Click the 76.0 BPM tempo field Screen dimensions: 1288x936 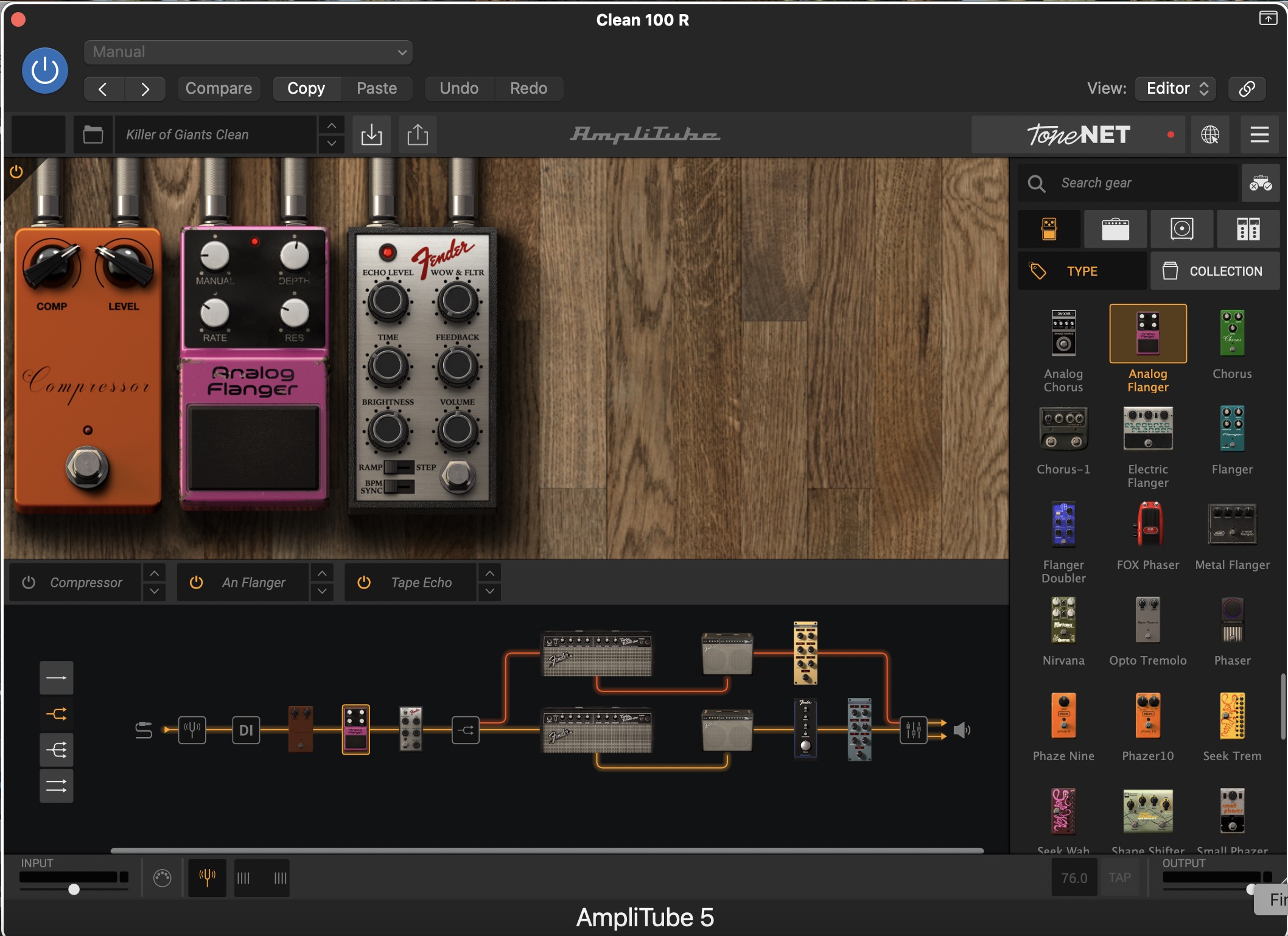click(x=1074, y=878)
